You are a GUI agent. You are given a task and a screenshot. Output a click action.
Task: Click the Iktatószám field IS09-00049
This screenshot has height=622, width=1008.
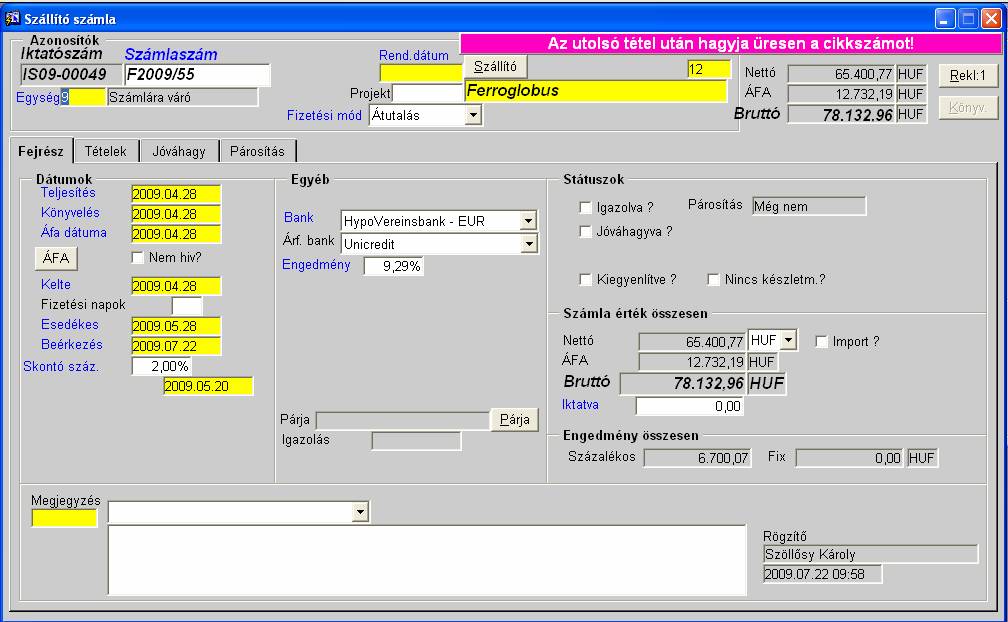pyautogui.click(x=71, y=75)
